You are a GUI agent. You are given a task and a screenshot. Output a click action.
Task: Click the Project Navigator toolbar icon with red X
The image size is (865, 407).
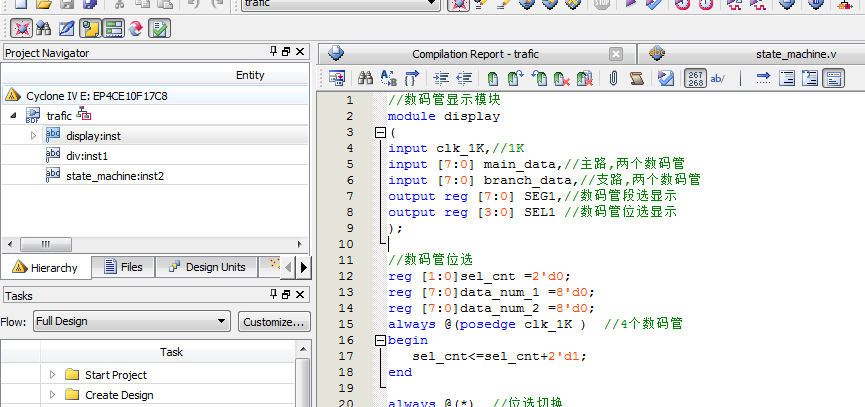(x=21, y=28)
